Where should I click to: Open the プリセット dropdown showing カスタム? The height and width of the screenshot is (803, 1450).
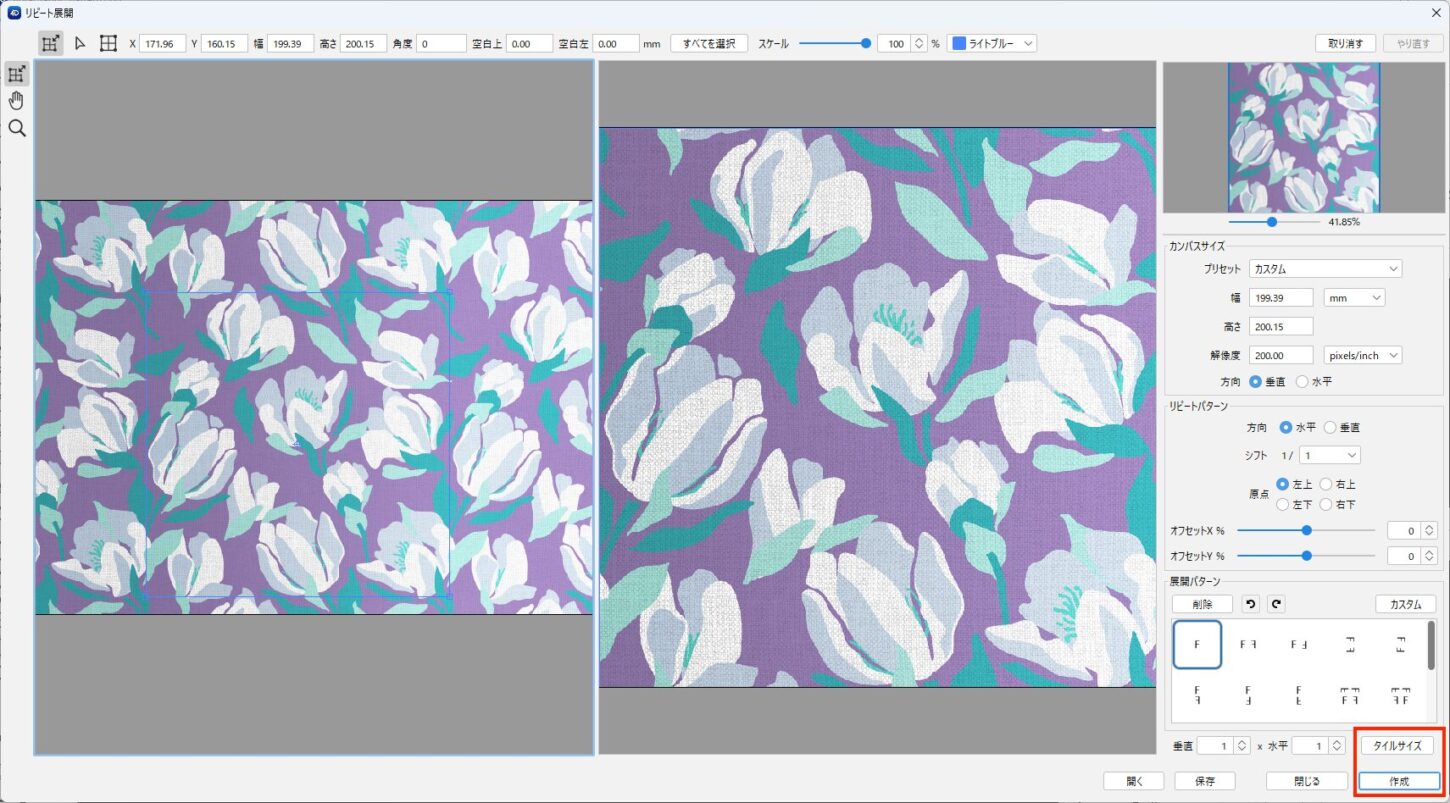[1325, 269]
